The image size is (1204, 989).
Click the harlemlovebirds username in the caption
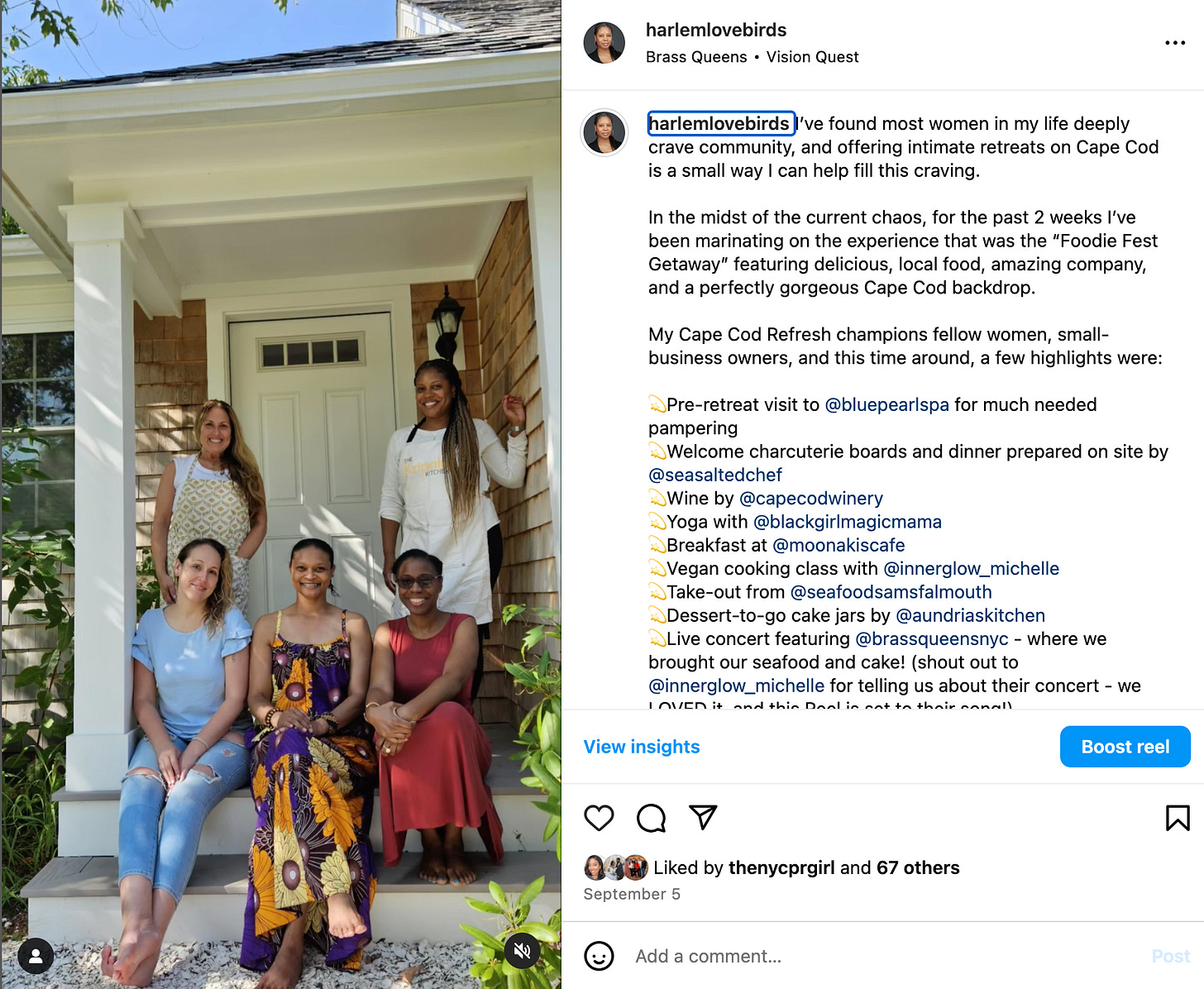720,123
